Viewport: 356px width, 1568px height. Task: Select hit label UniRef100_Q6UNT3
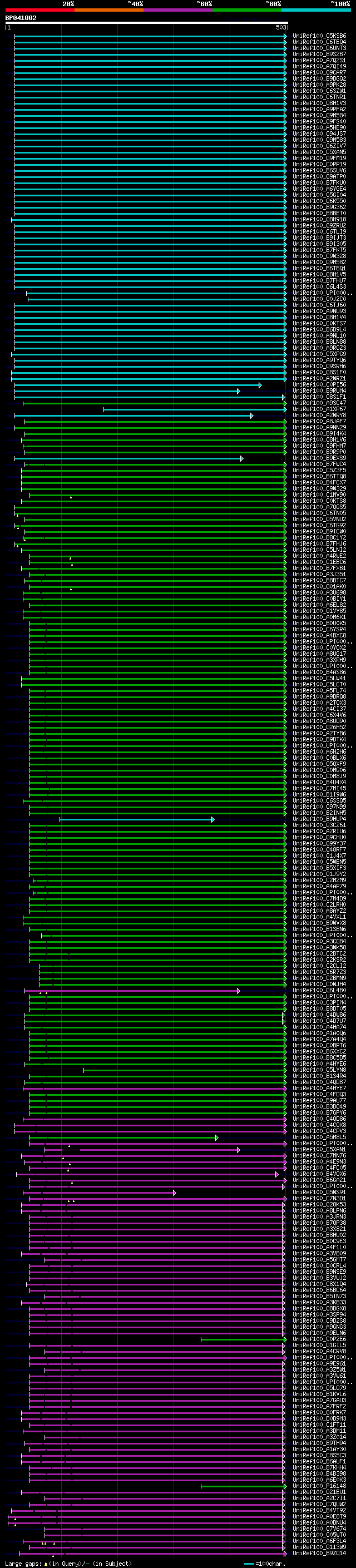click(319, 48)
